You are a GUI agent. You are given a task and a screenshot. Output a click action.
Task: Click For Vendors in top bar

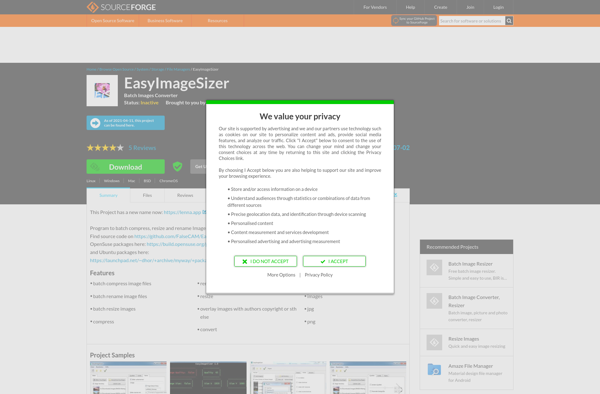tap(375, 7)
